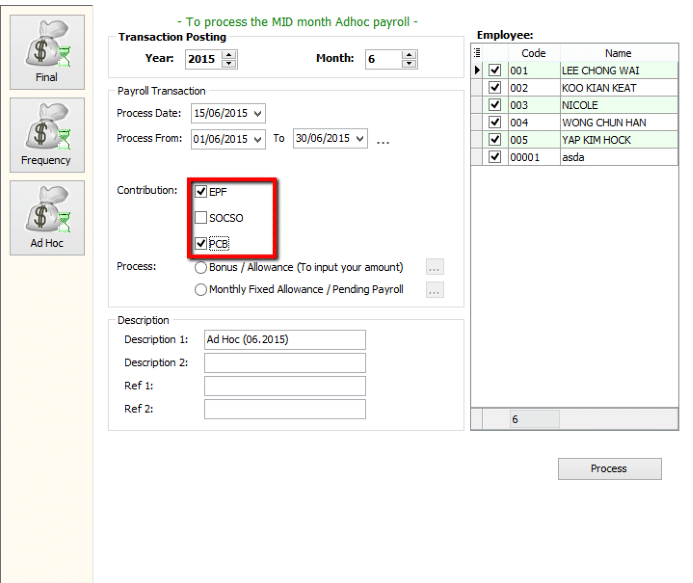Sort employees by Name column header
This screenshot has width=693, height=583.
point(618,53)
